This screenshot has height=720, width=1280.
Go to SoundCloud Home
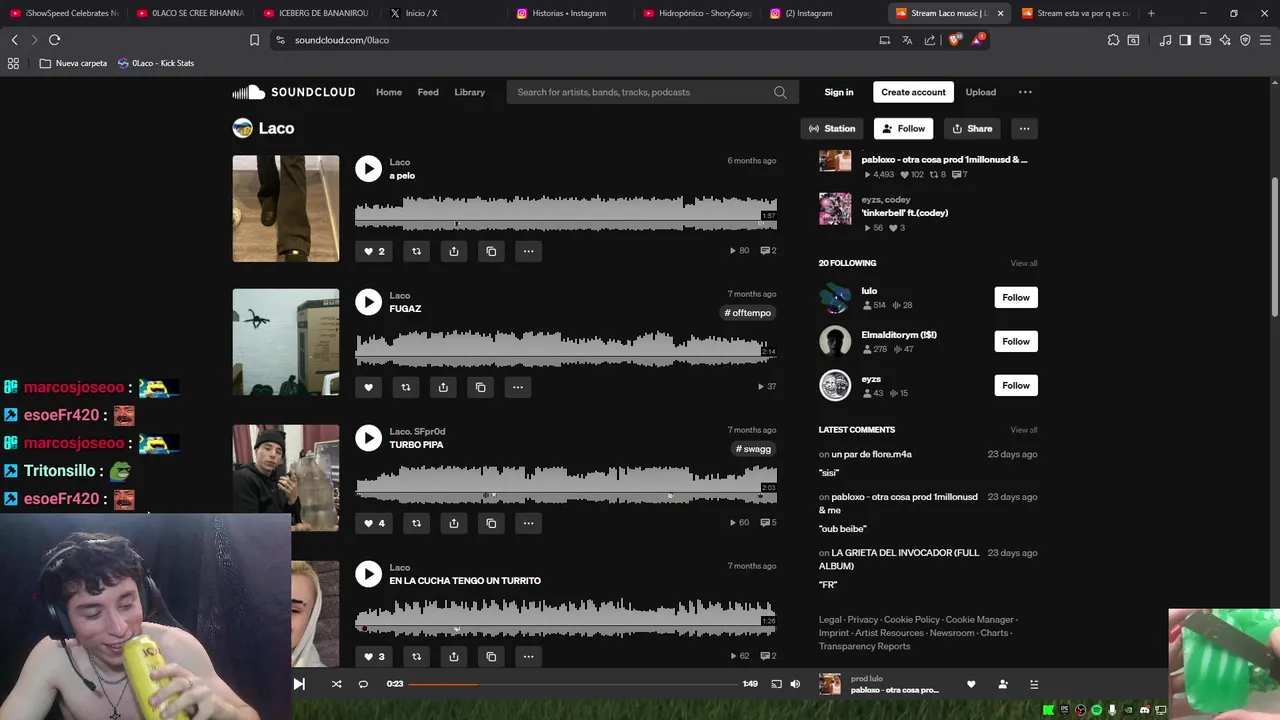[389, 92]
